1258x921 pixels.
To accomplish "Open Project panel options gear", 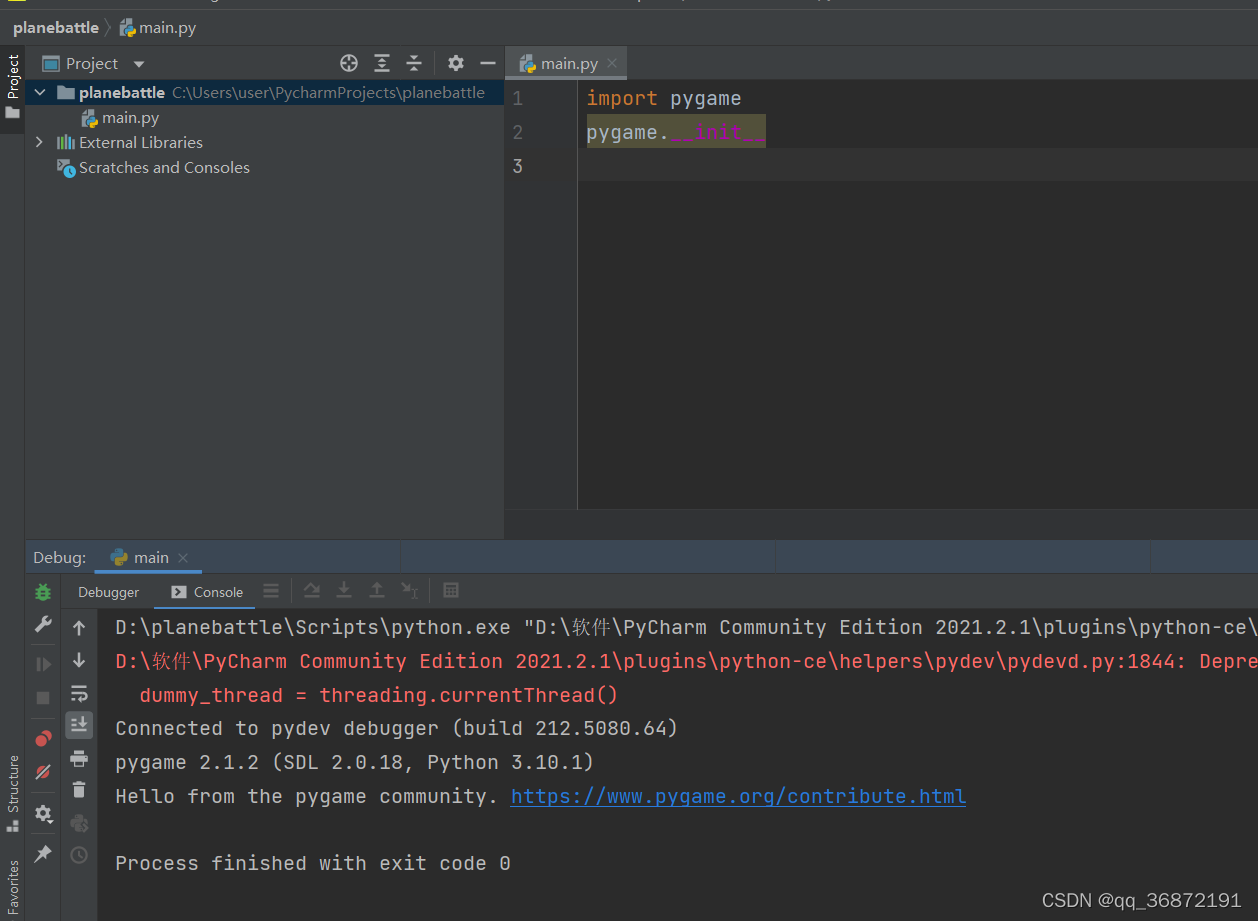I will point(456,63).
